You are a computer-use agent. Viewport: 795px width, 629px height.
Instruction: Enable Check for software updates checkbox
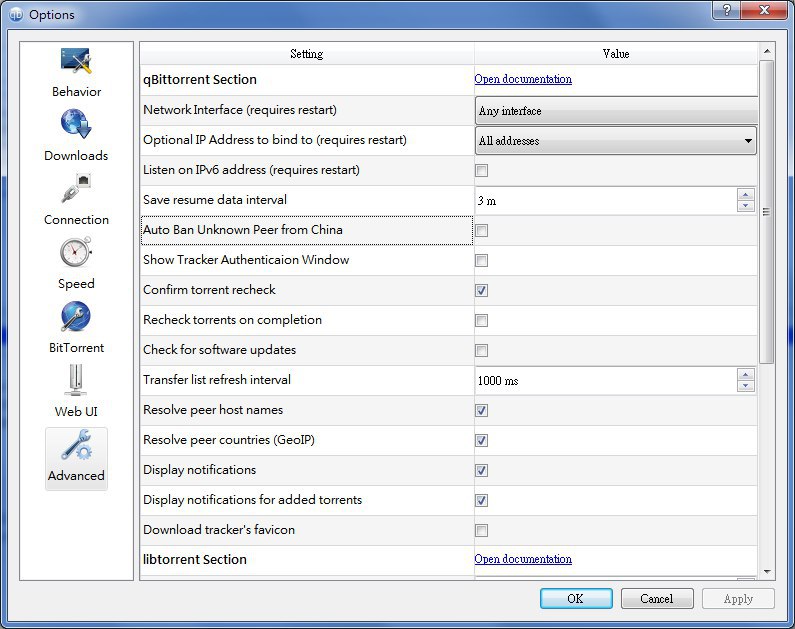482,350
